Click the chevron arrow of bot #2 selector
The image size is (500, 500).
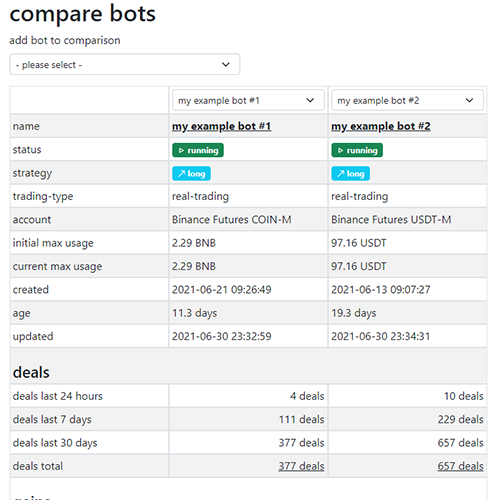[x=469, y=100]
